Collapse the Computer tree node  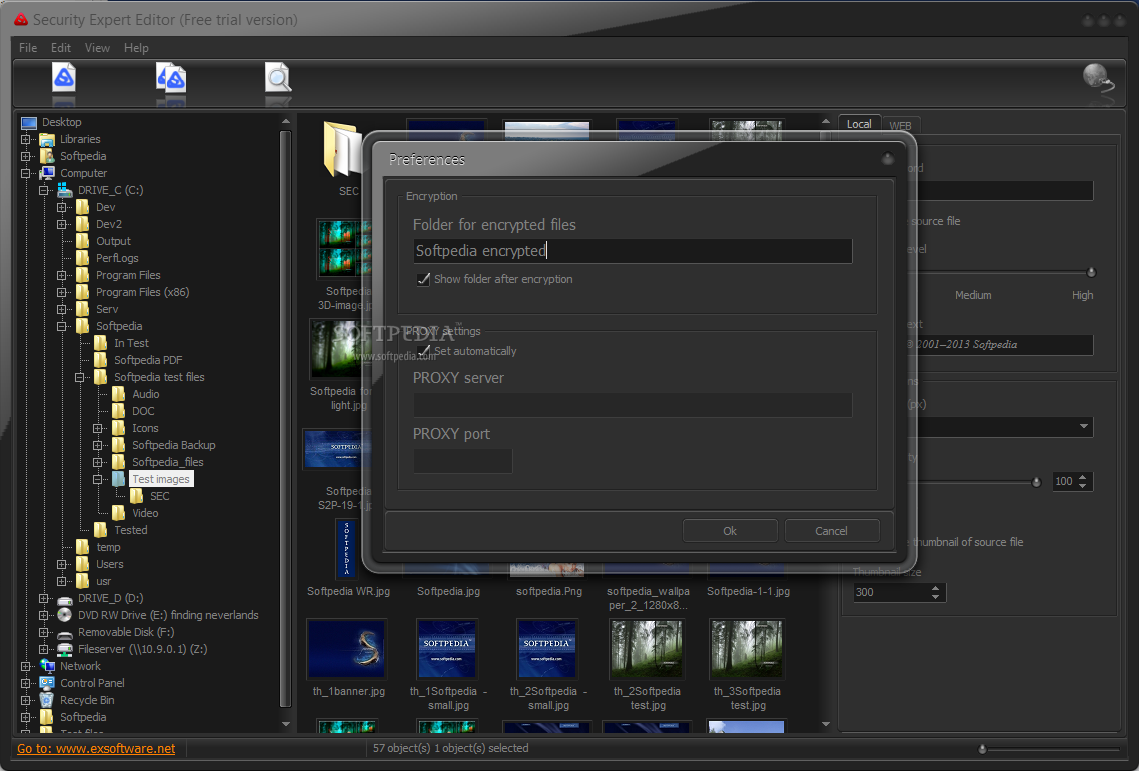[x=25, y=173]
